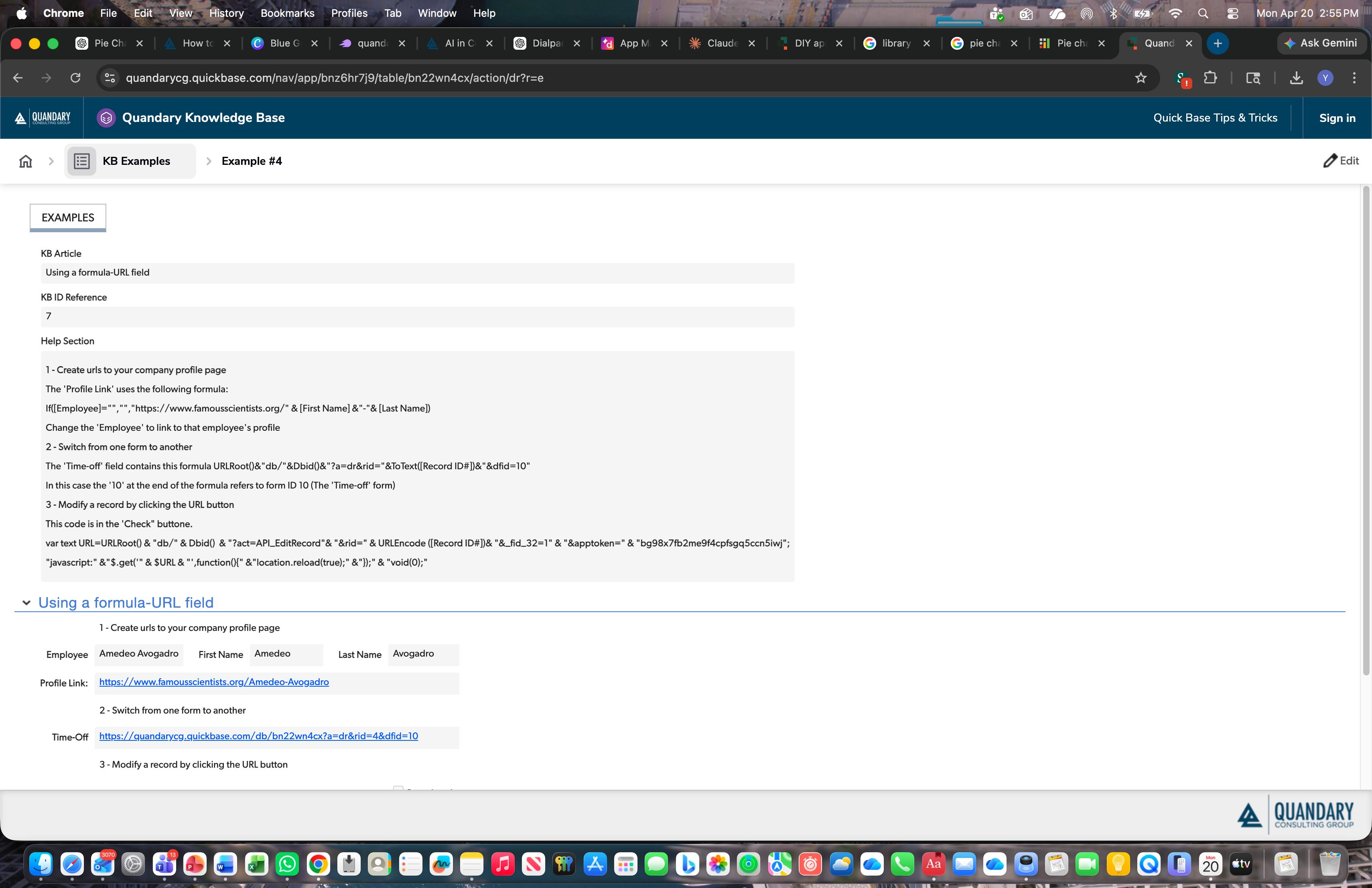The height and width of the screenshot is (888, 1372).
Task: Launch WhatsApp from the Dock
Action: [x=287, y=864]
